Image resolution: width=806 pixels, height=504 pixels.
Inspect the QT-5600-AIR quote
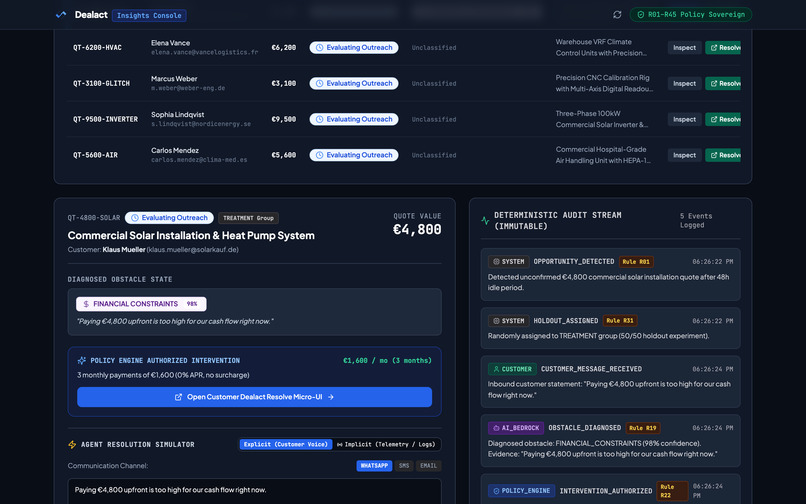[x=684, y=155]
